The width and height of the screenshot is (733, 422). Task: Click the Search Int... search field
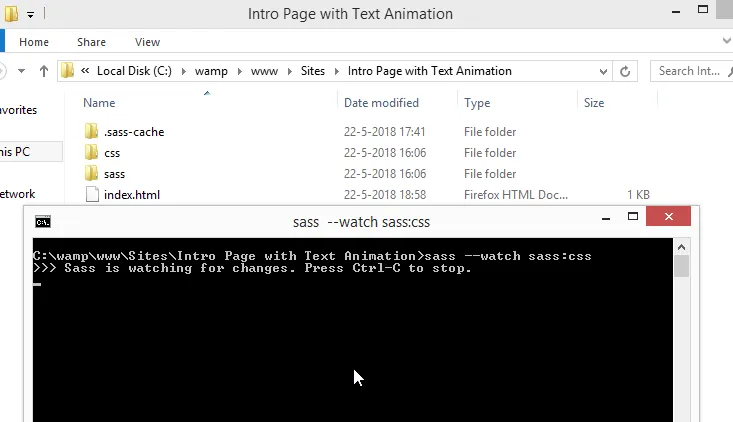pos(689,71)
